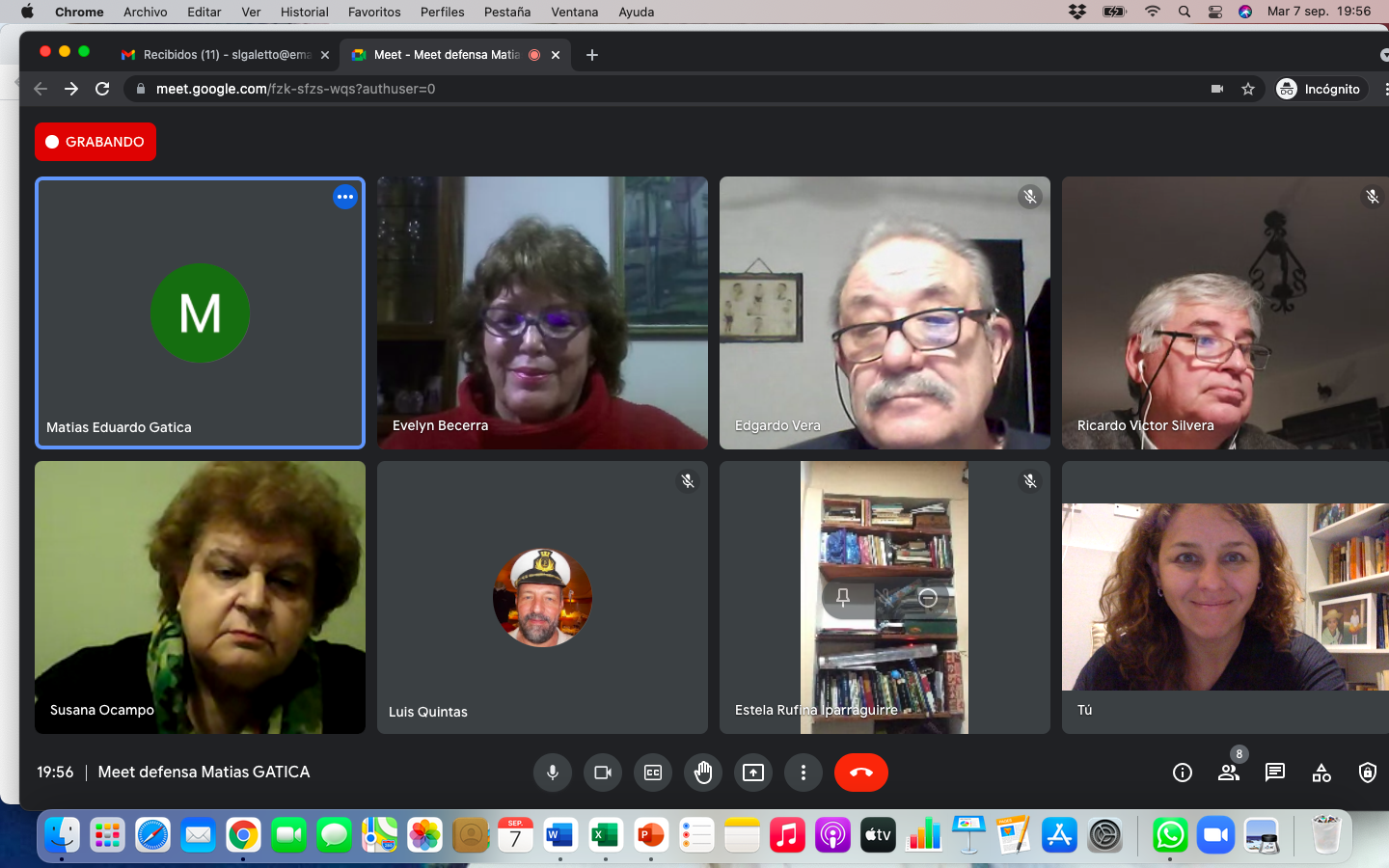The height and width of the screenshot is (868, 1389).
Task: Open Finder from the Dock
Action: coord(62,834)
